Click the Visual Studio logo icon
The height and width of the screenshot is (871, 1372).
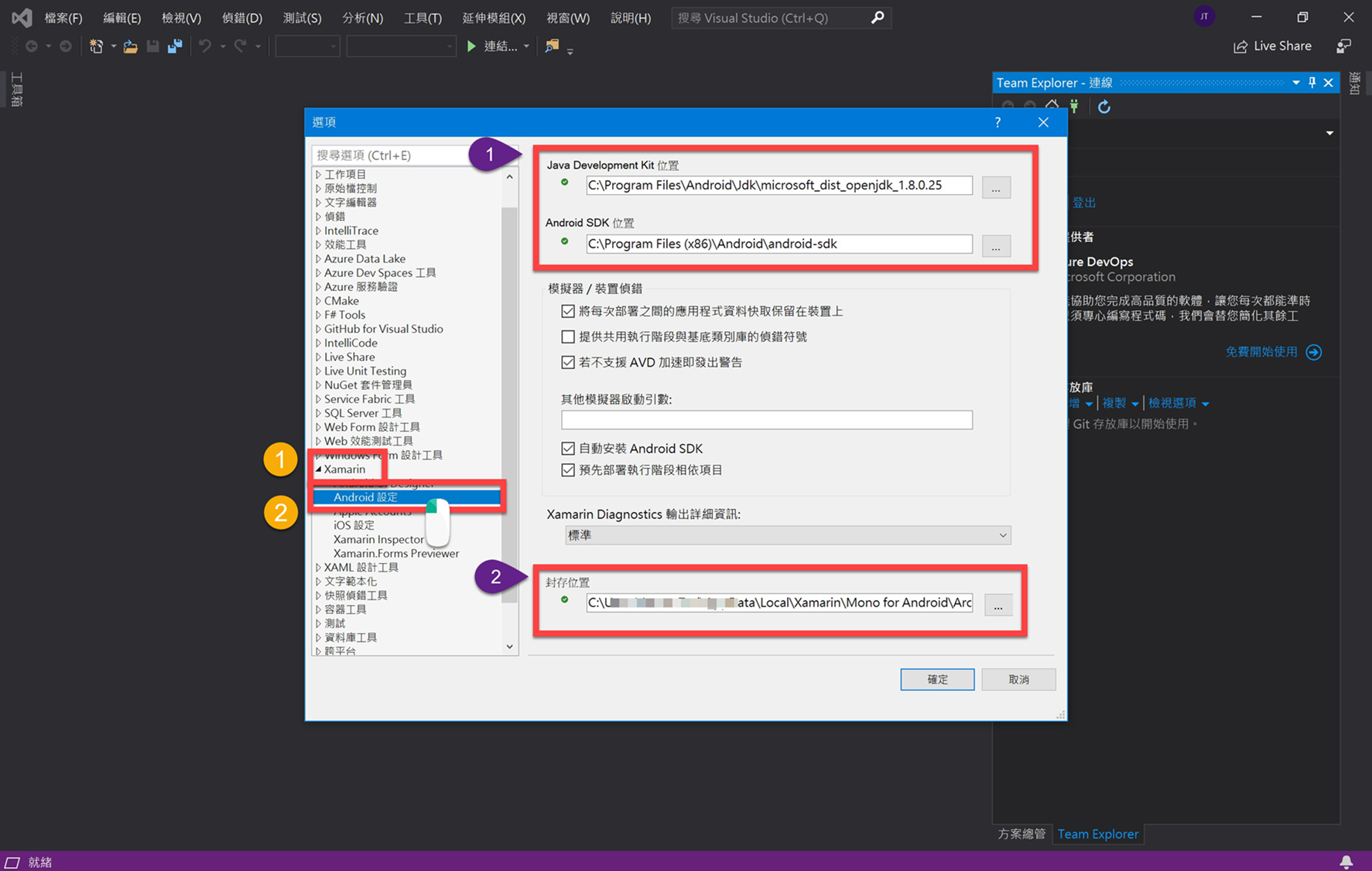click(x=22, y=17)
